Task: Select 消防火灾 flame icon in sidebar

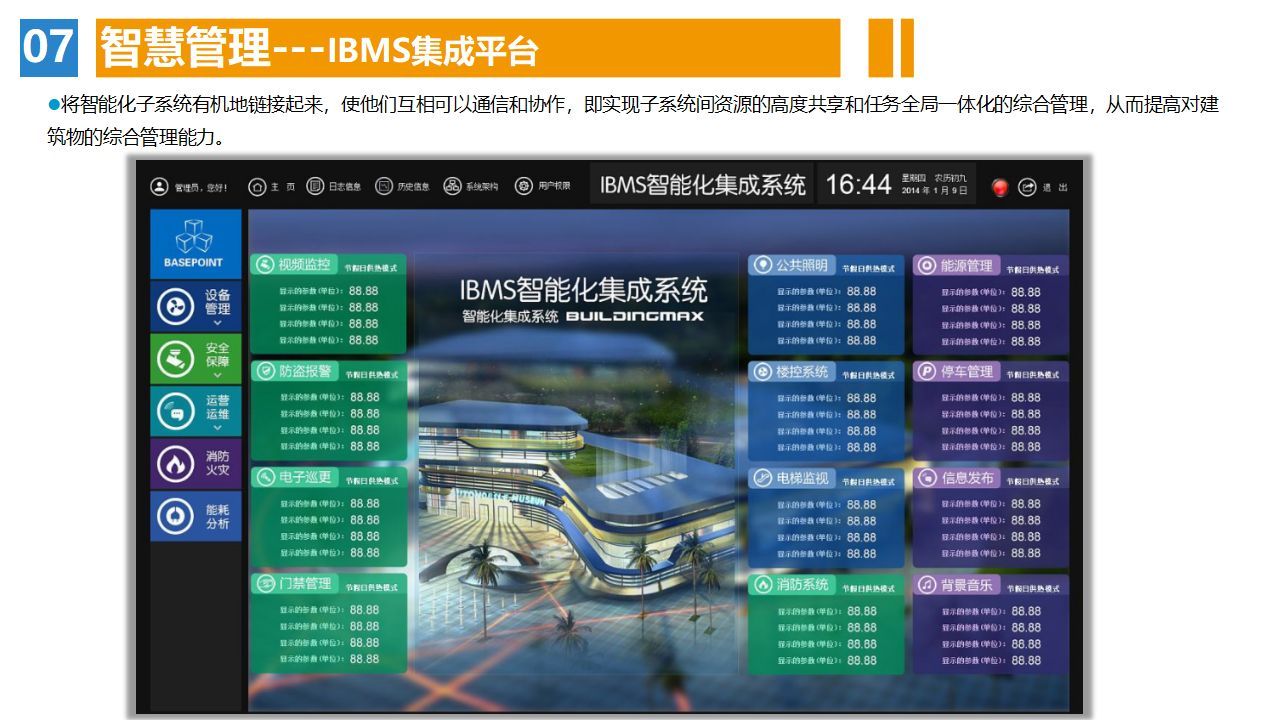Action: point(174,463)
